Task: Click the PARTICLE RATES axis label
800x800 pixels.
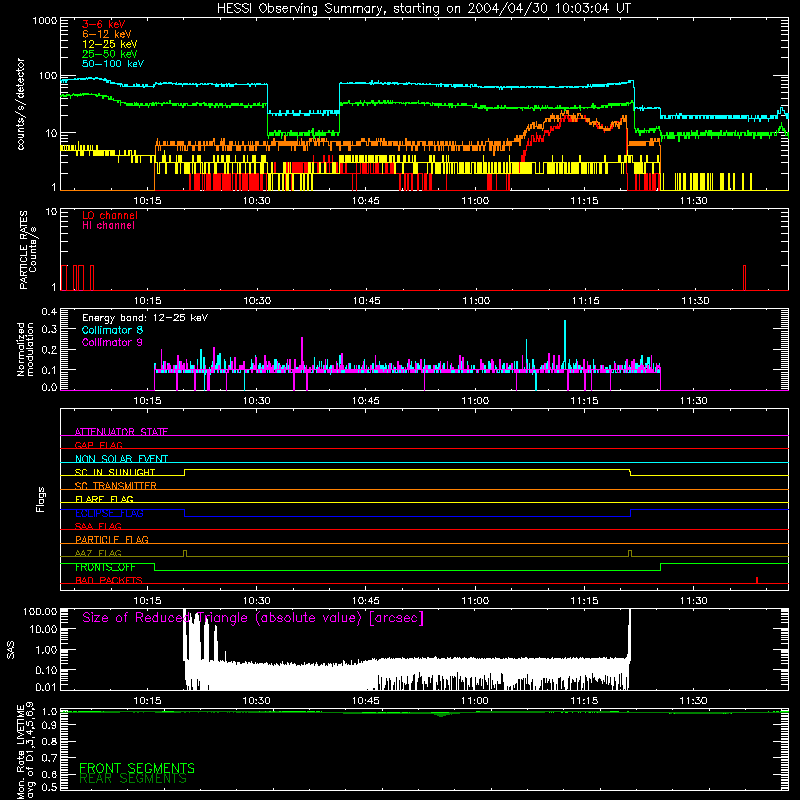Action: 28,250
